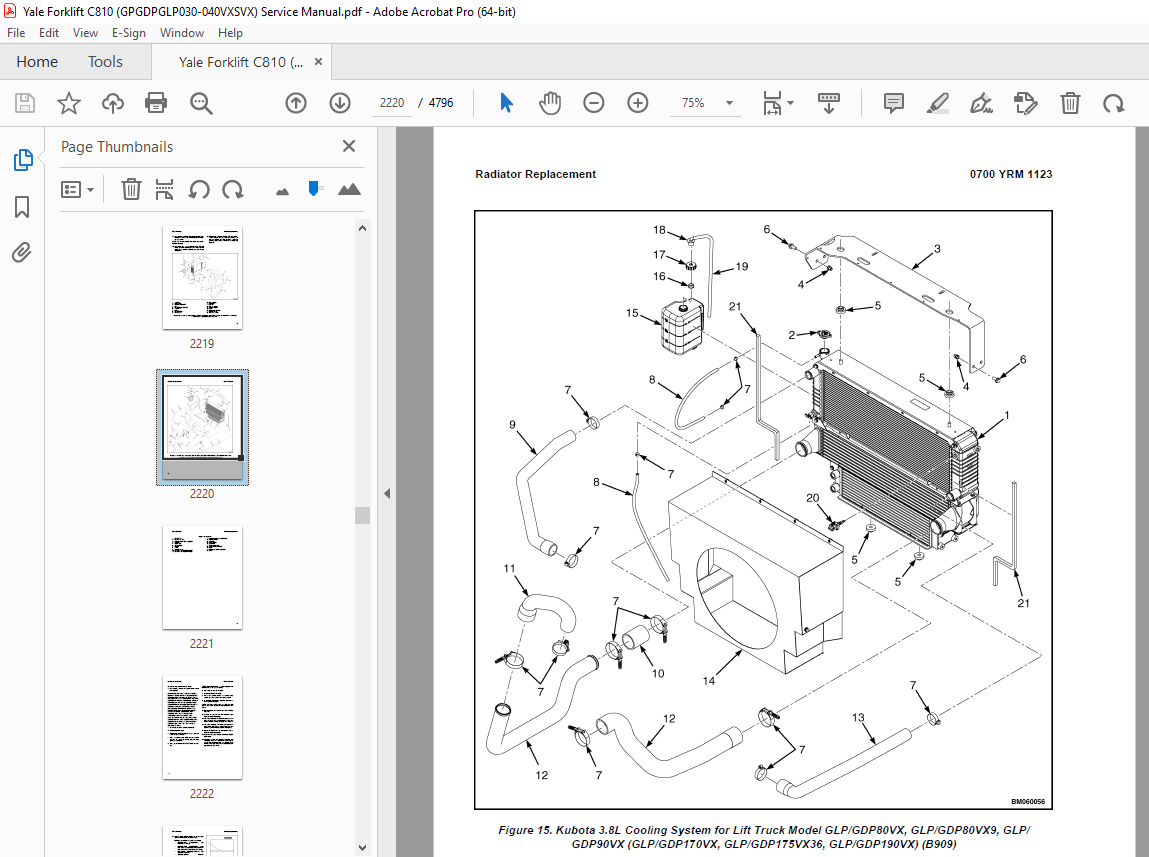
Task: Print the document with the printer icon
Action: pyautogui.click(x=156, y=103)
